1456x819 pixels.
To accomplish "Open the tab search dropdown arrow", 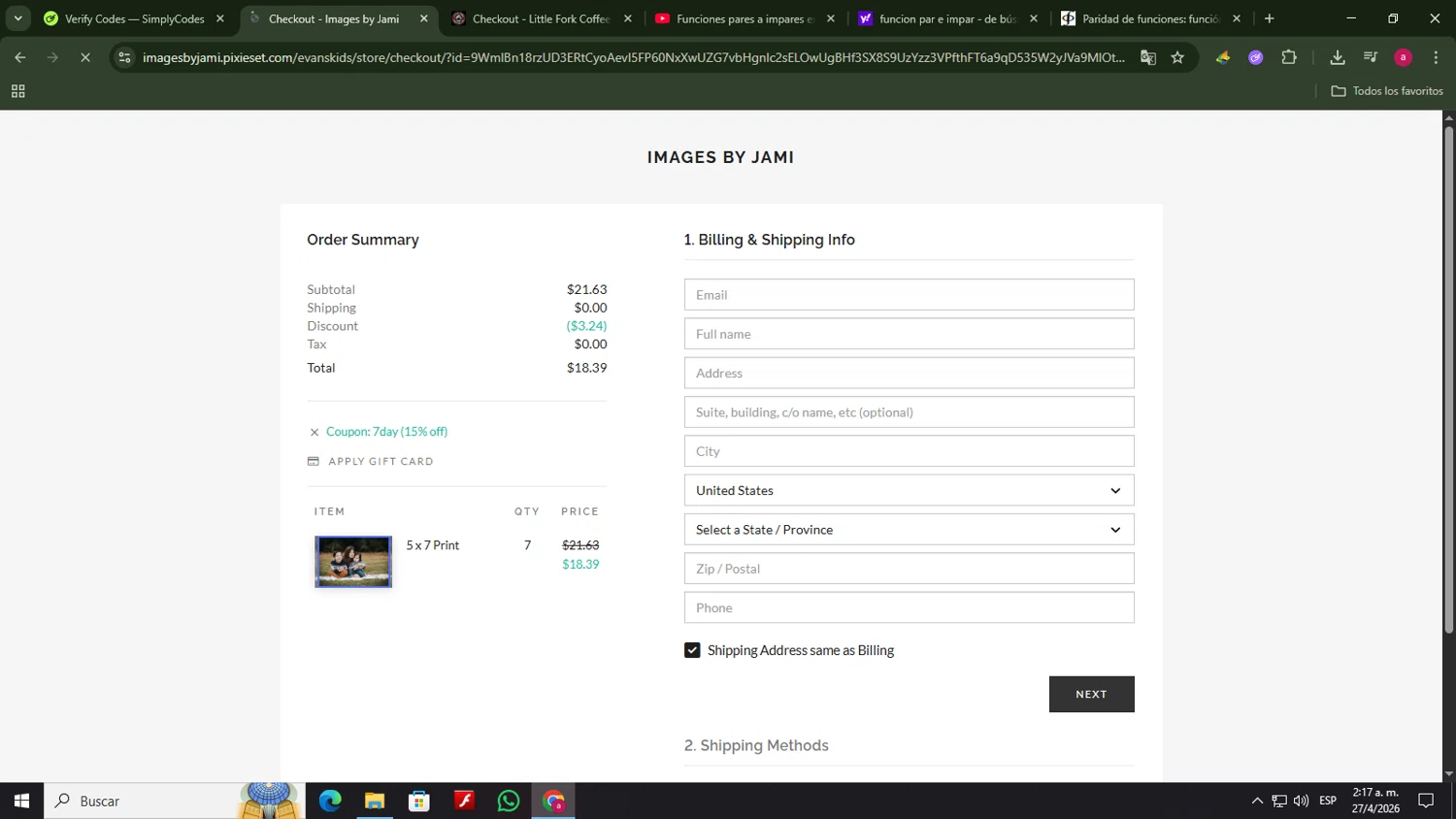I will [x=17, y=18].
